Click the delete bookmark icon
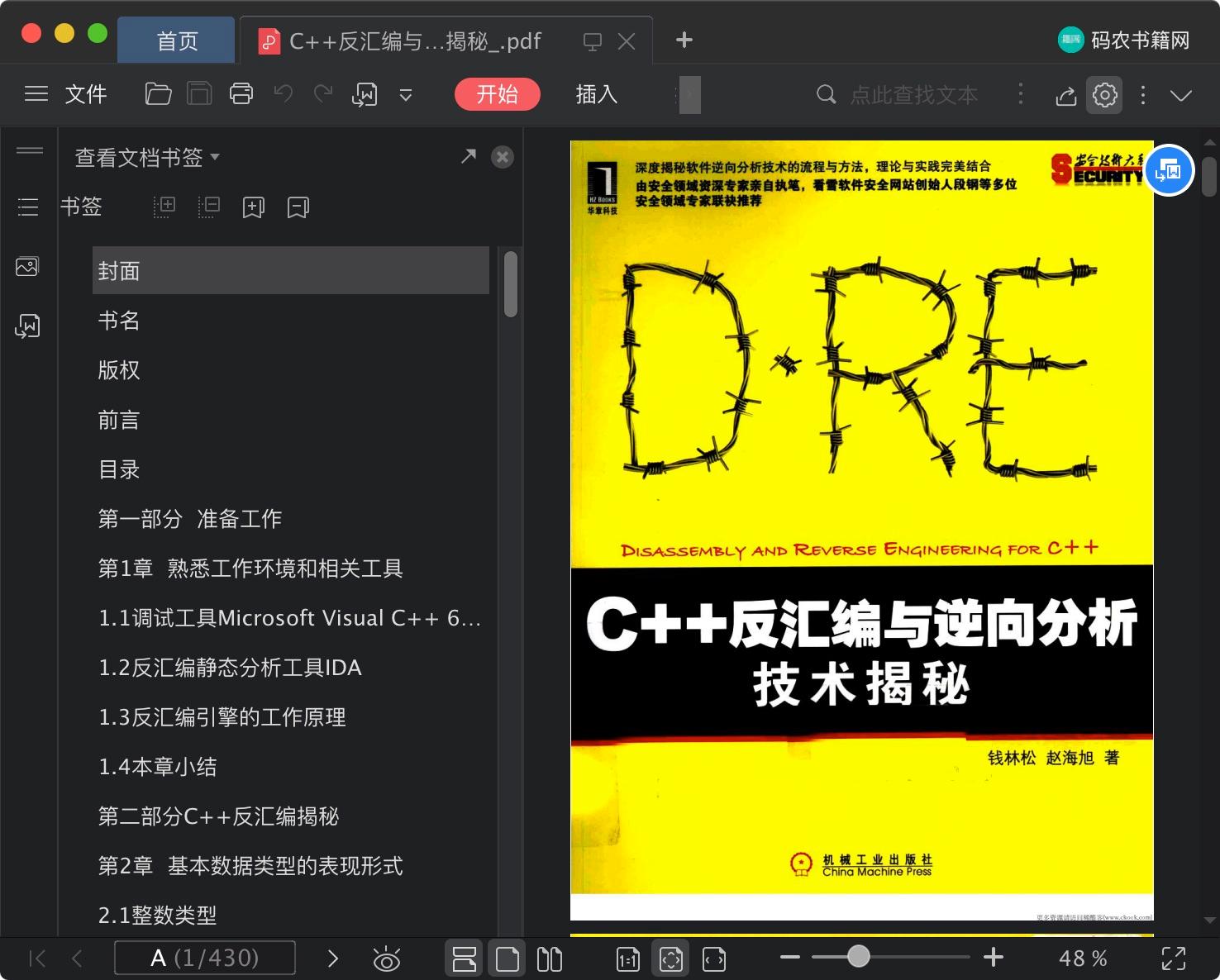Screen dimensions: 1220x980 [298, 207]
